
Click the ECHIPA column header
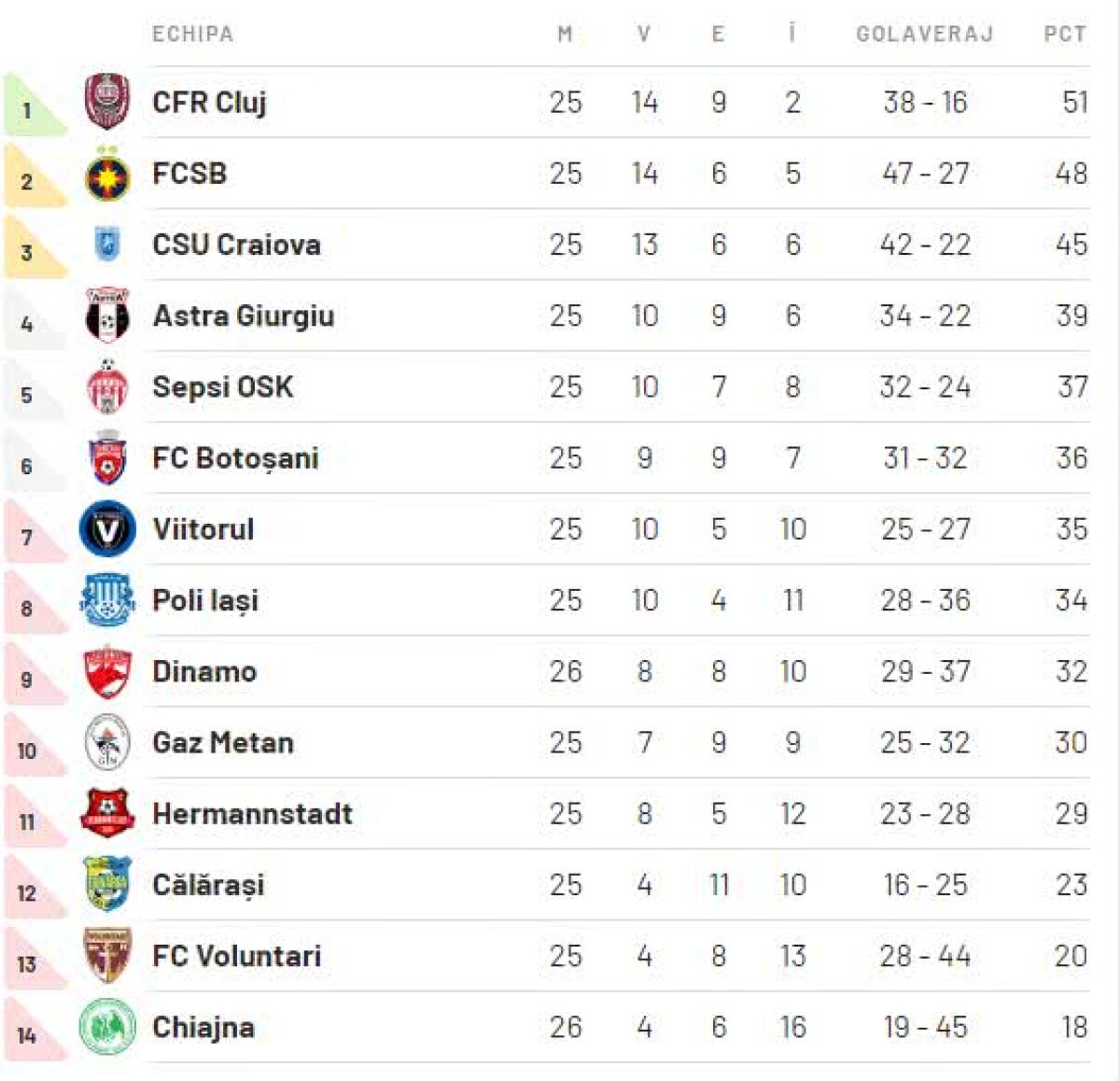pyautogui.click(x=192, y=35)
